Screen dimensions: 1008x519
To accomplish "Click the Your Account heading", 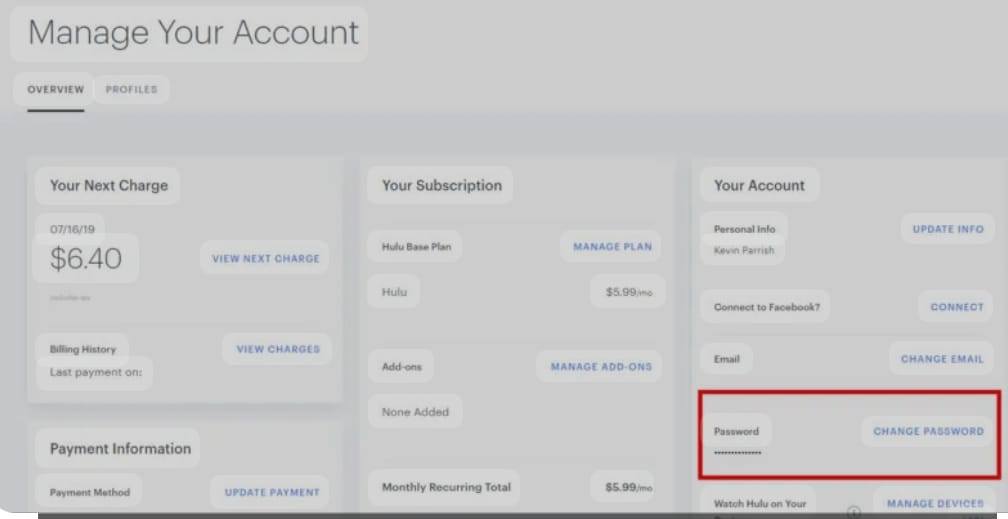I will 759,185.
